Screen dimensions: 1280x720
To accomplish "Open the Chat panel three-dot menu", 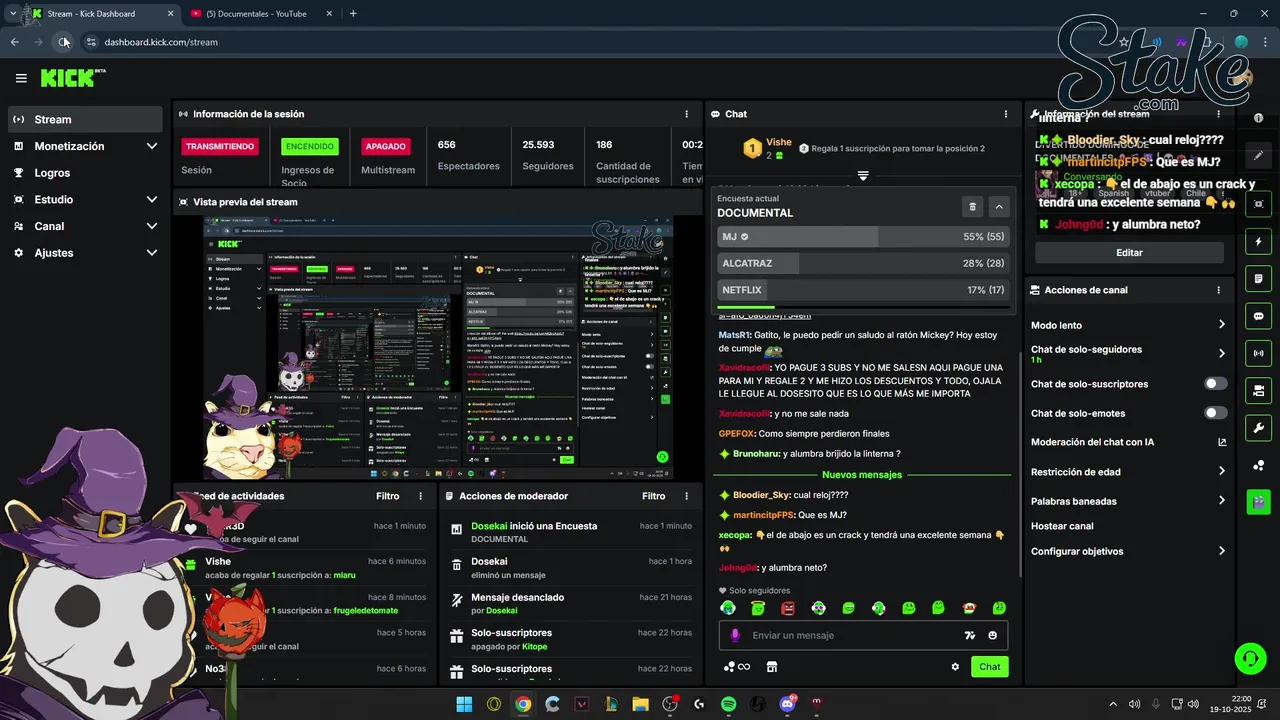I will (x=1006, y=114).
